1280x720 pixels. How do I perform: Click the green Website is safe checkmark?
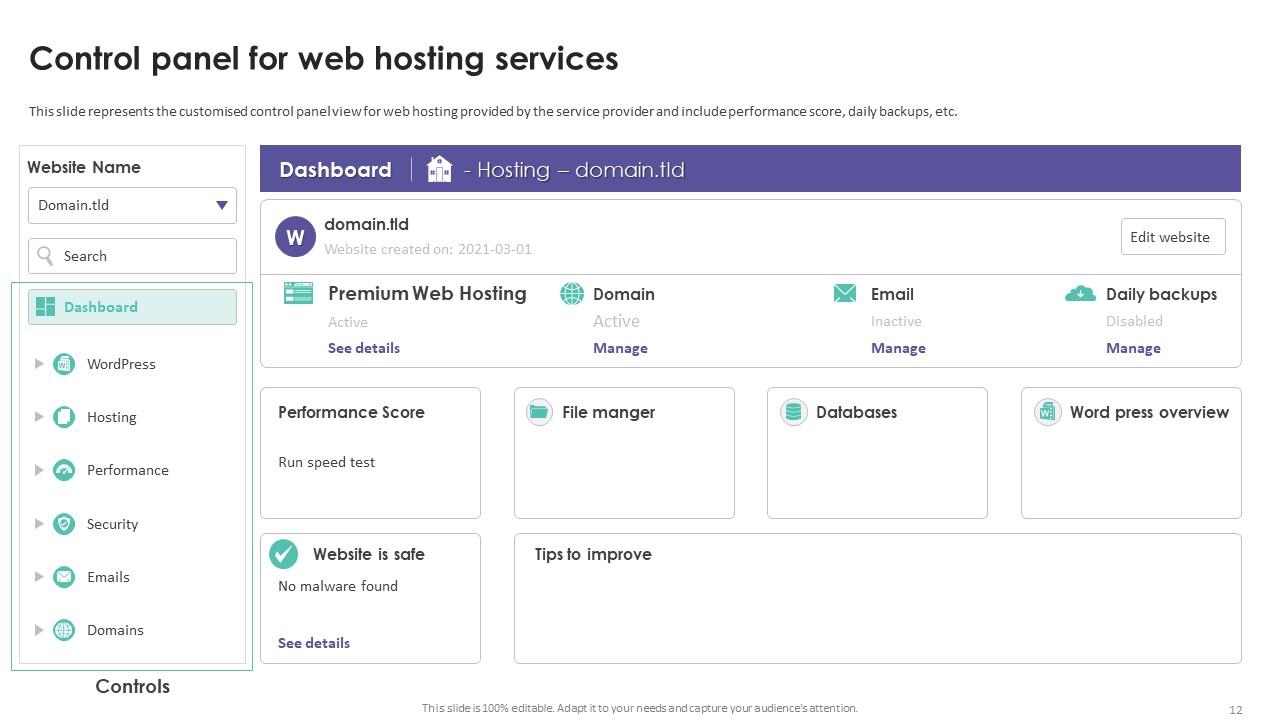(284, 554)
